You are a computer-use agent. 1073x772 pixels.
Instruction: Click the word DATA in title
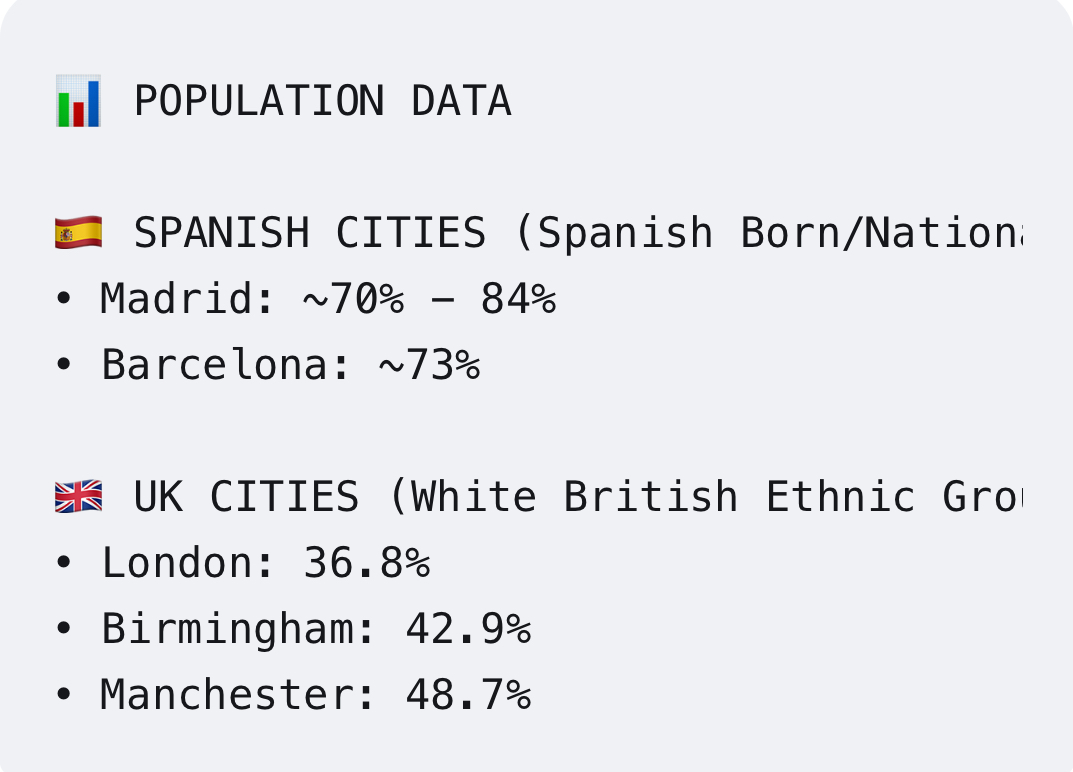click(462, 101)
